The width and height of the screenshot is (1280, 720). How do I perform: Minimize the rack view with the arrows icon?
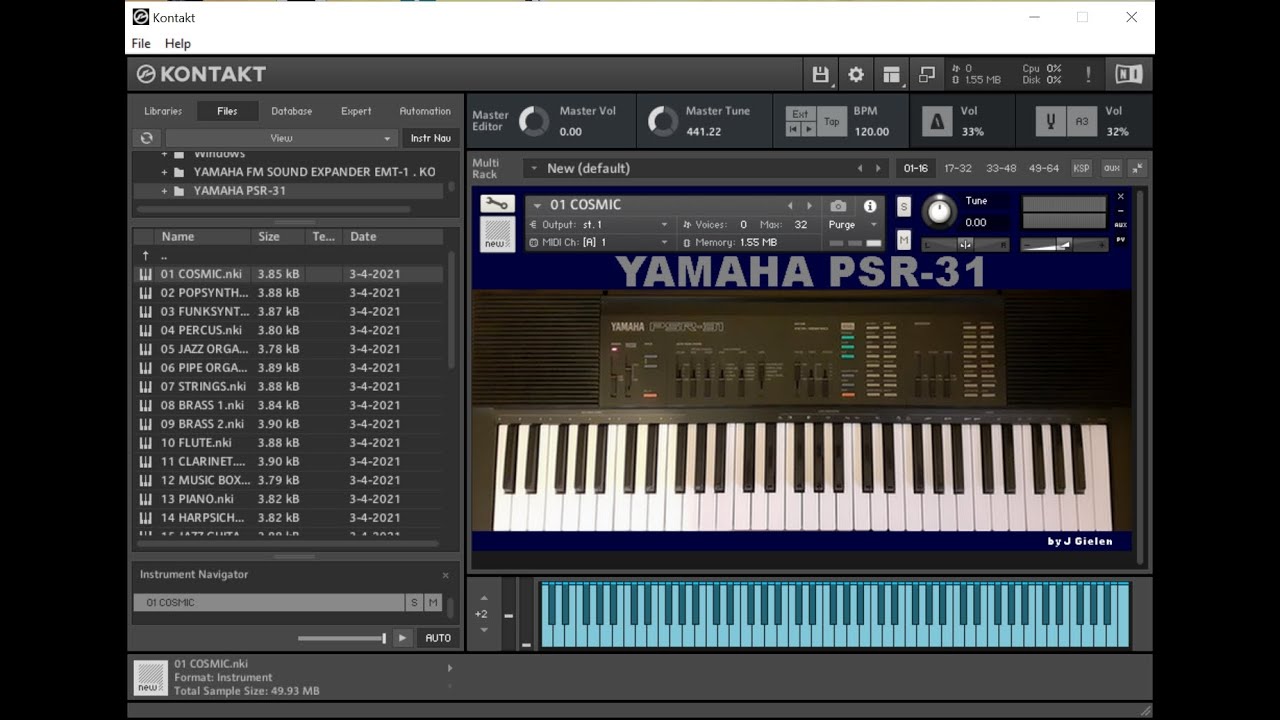coord(1138,168)
